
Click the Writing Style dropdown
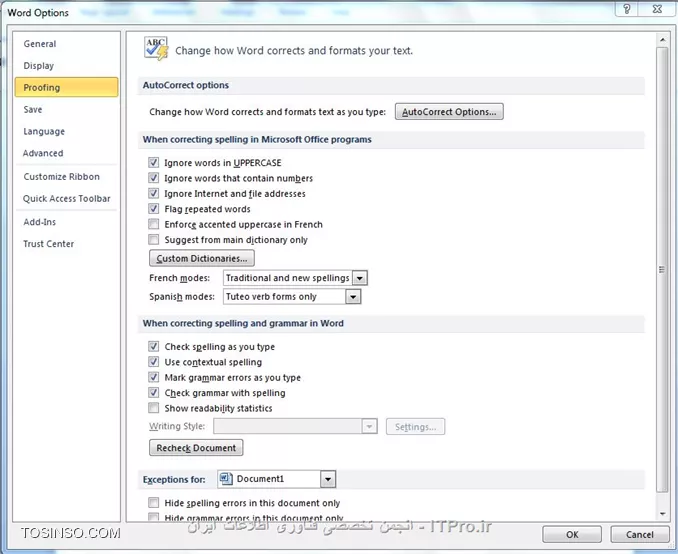[295, 426]
